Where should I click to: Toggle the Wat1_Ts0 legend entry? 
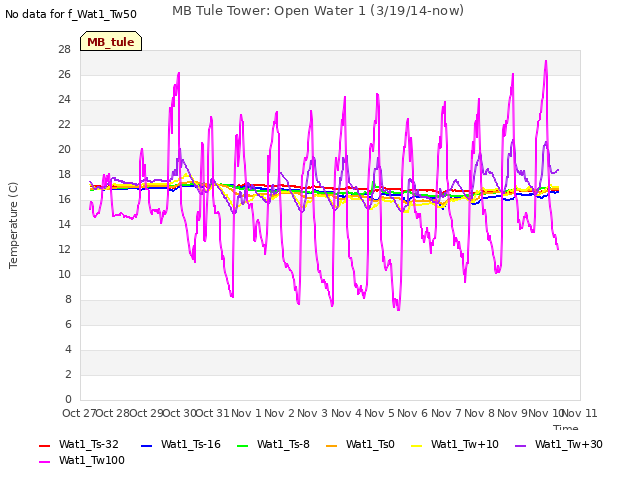(x=360, y=444)
